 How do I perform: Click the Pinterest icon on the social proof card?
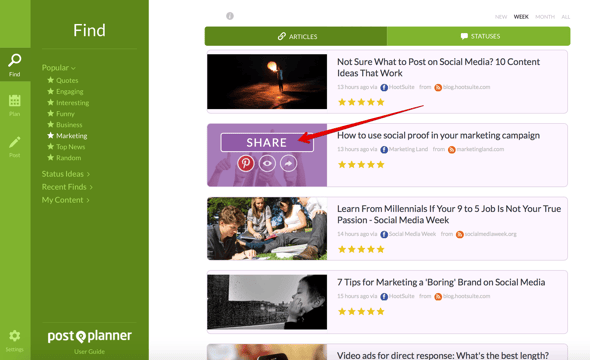pyautogui.click(x=246, y=164)
